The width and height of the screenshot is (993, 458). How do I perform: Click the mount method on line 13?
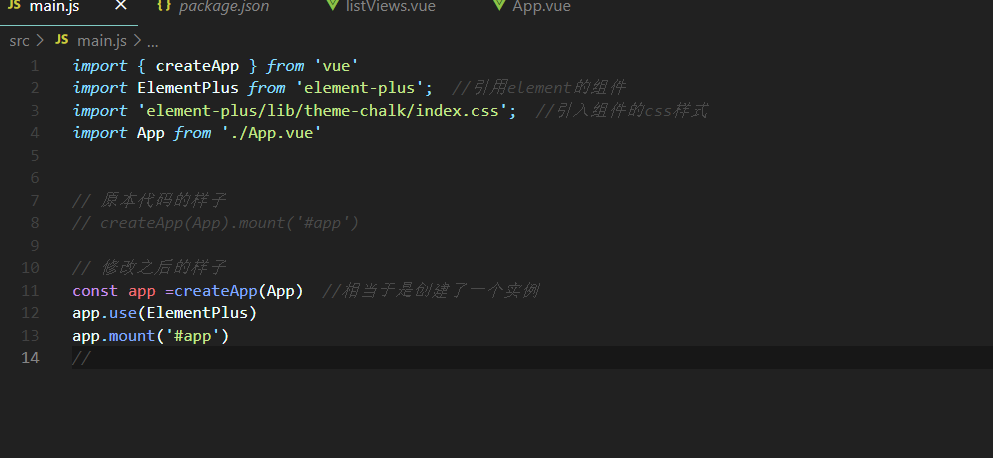(x=132, y=336)
